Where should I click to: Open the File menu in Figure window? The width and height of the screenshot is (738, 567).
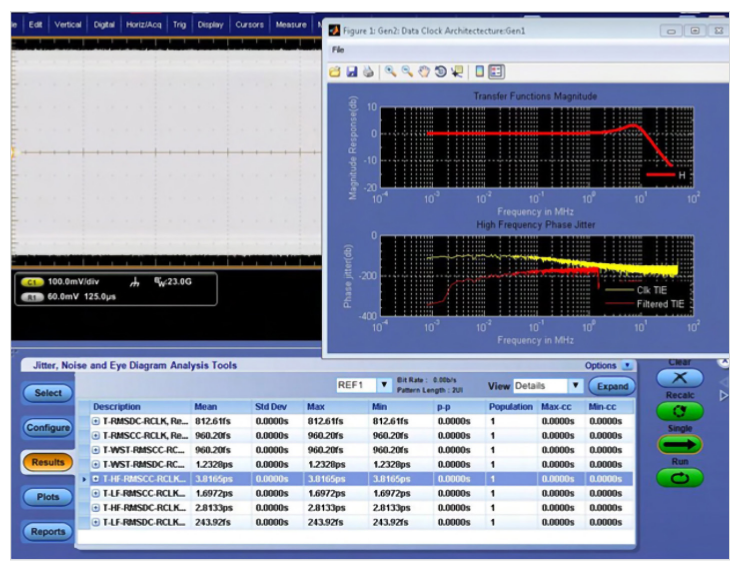[338, 49]
